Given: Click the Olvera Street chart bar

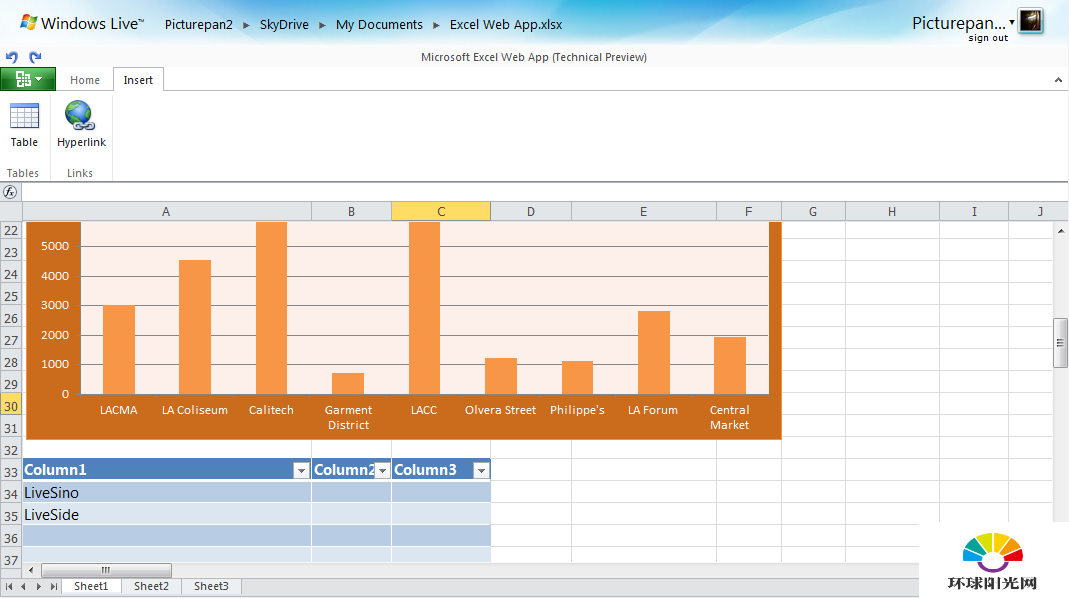Looking at the screenshot, I should (501, 376).
